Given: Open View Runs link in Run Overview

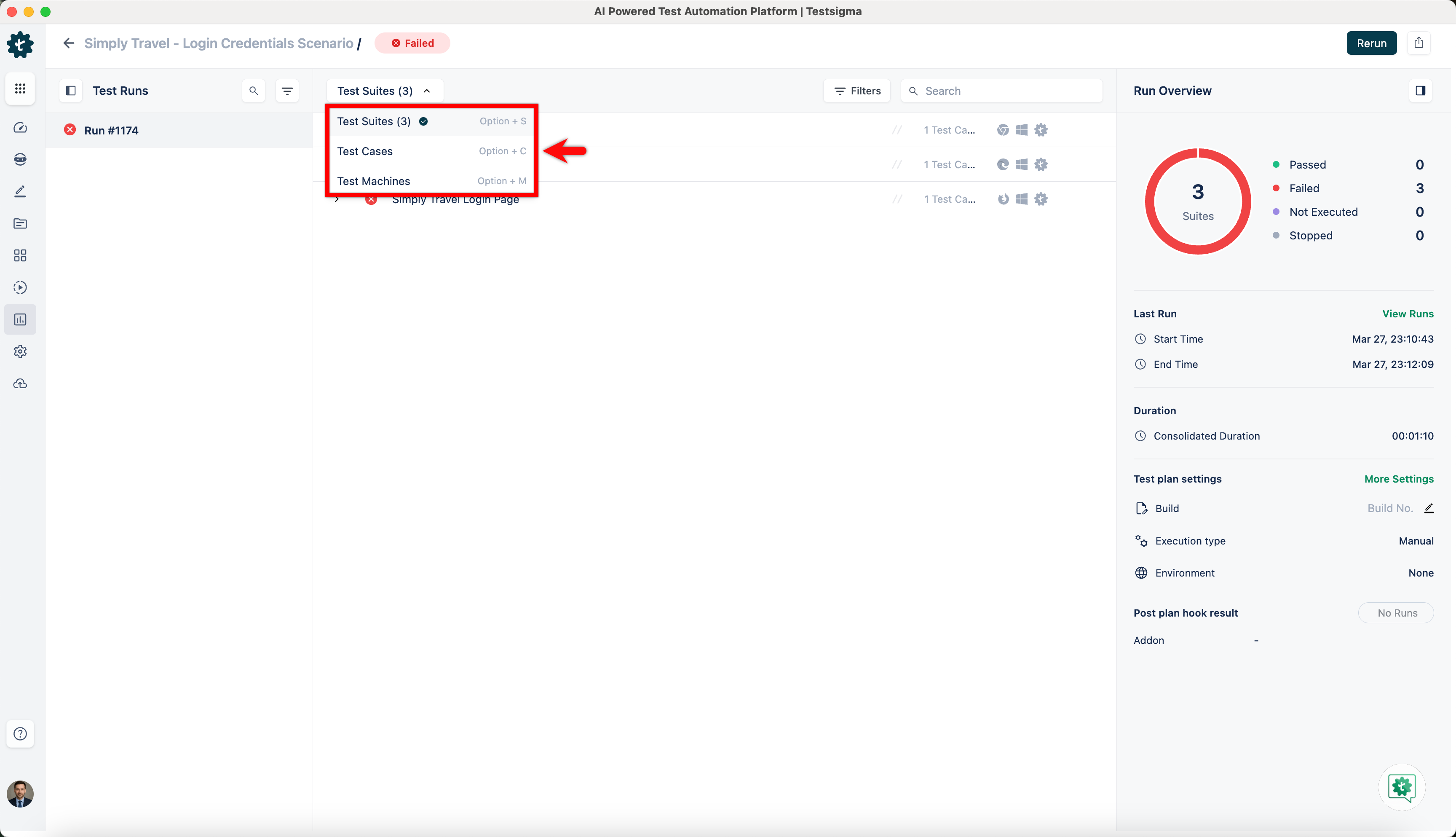Looking at the screenshot, I should pos(1408,314).
